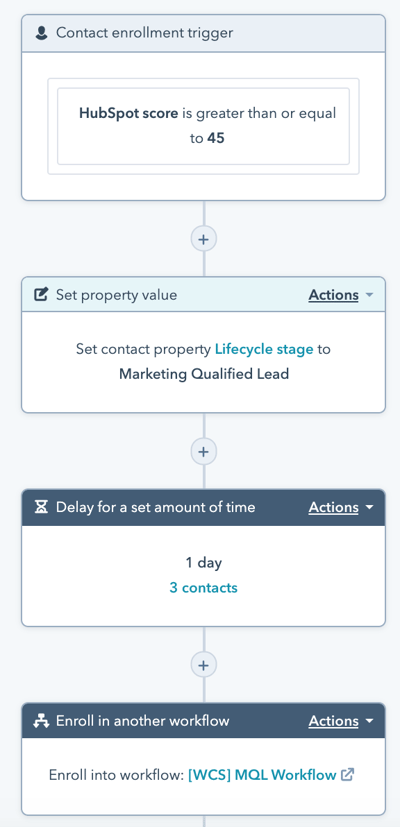This screenshot has height=827, width=400.
Task: Edit the HubSpot score trigger criteria box
Action: (x=204, y=126)
